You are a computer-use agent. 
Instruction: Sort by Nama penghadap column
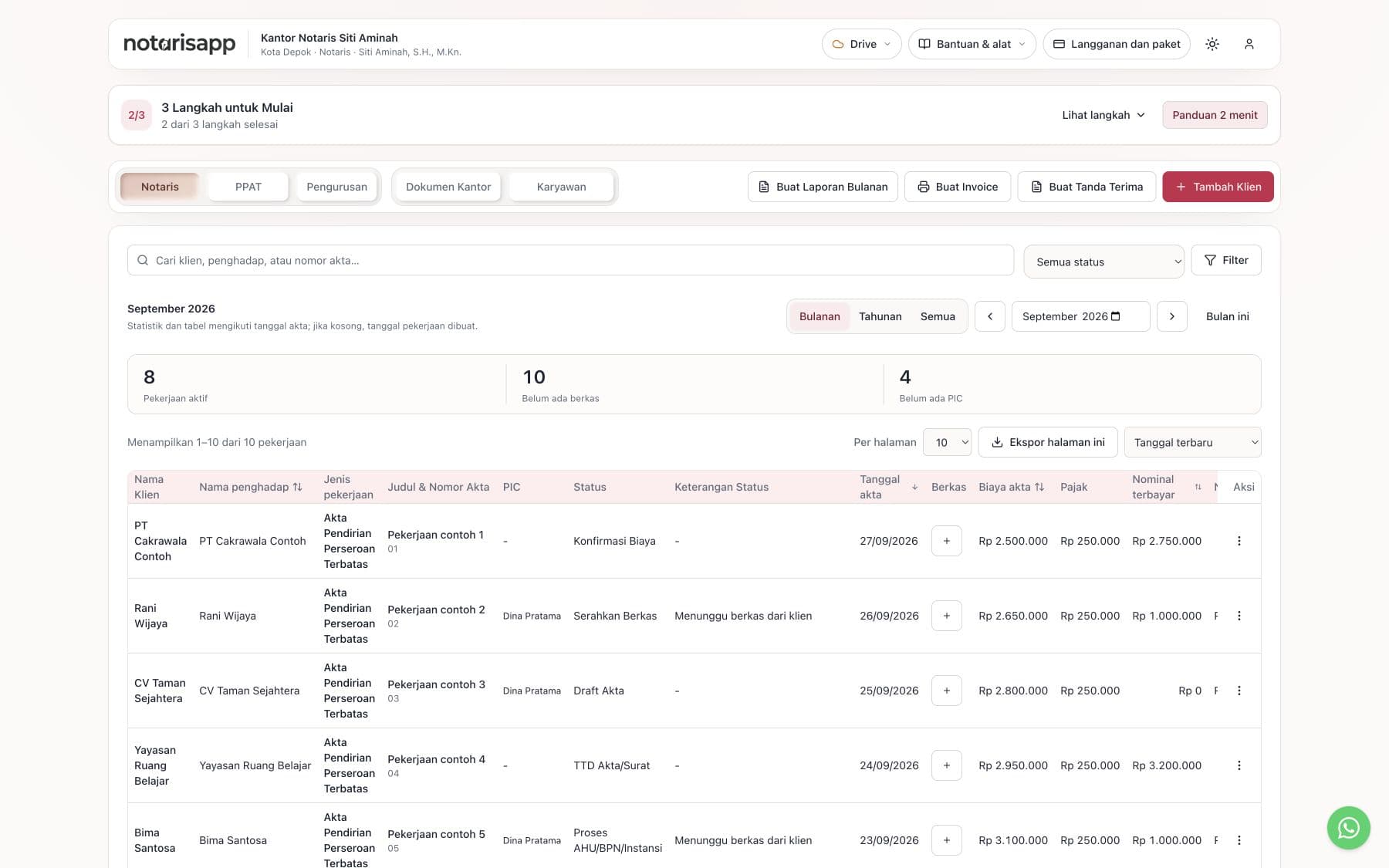(x=251, y=487)
